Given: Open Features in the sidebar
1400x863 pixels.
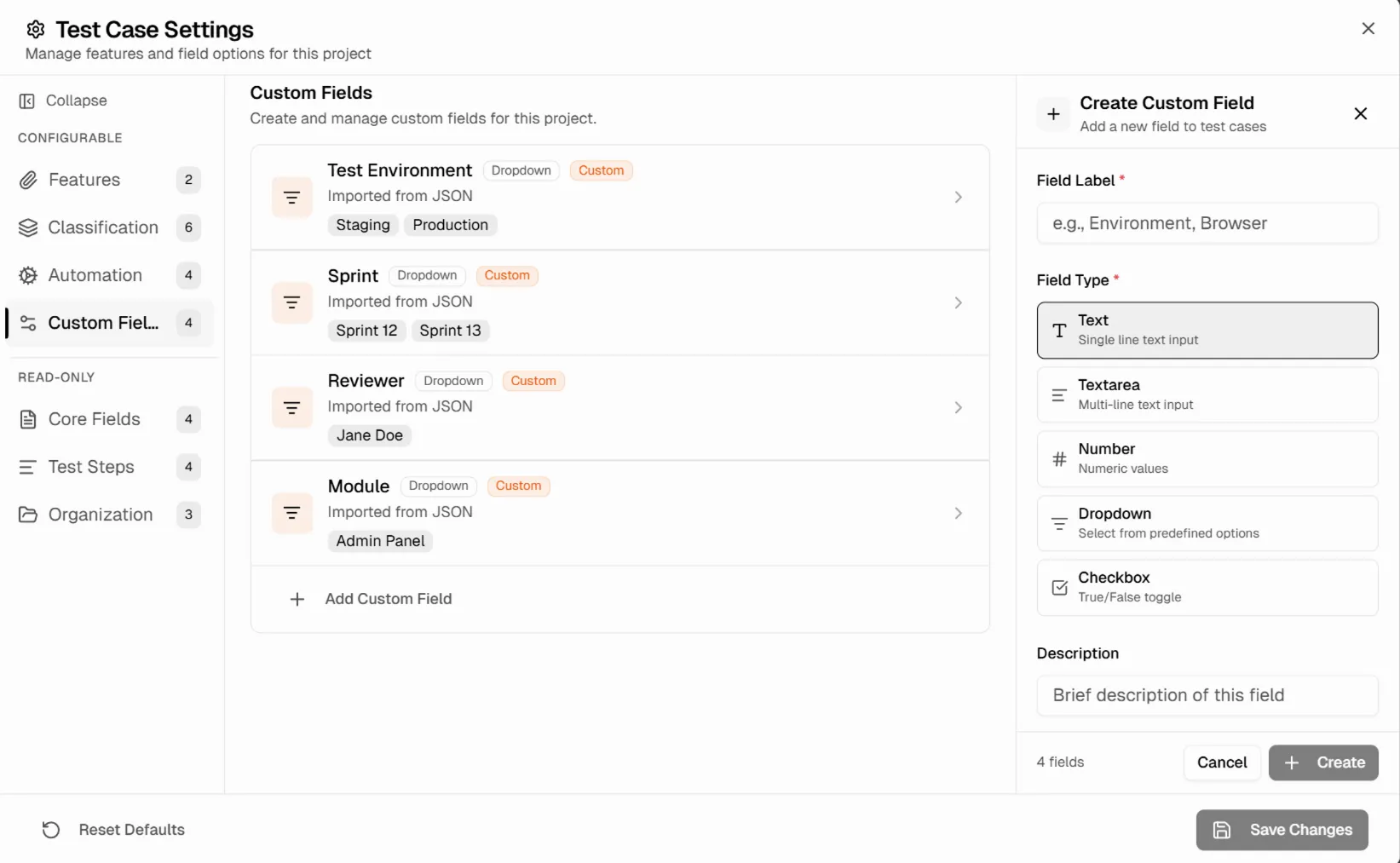Looking at the screenshot, I should pos(86,180).
